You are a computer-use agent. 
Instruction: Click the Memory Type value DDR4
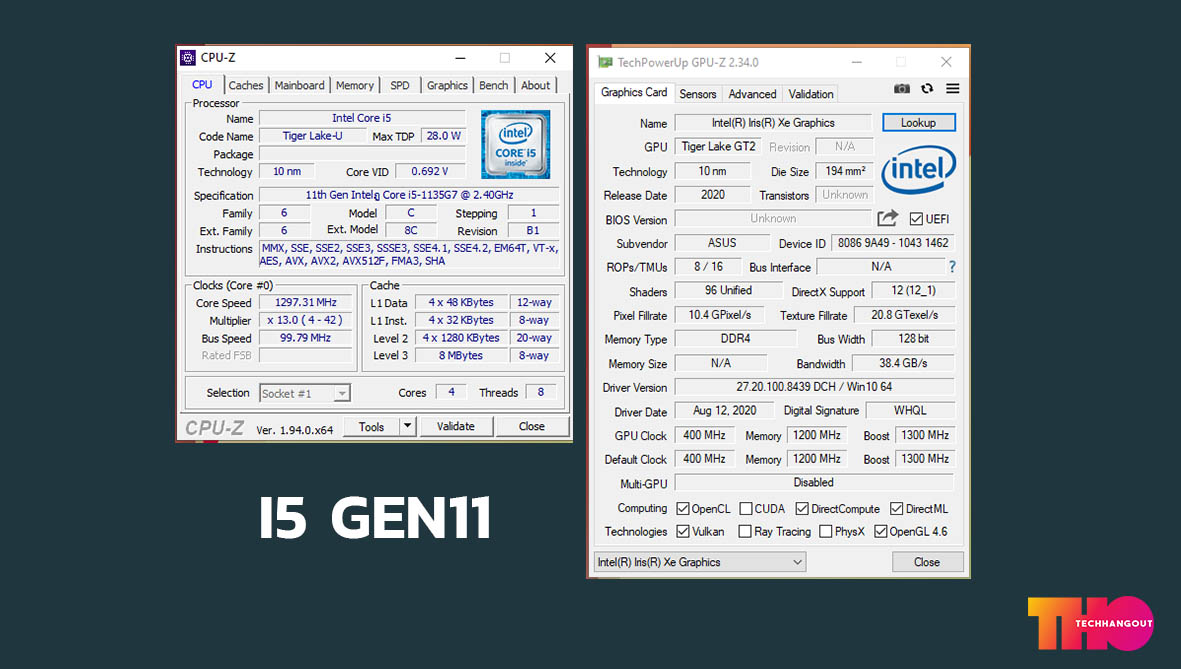click(735, 339)
